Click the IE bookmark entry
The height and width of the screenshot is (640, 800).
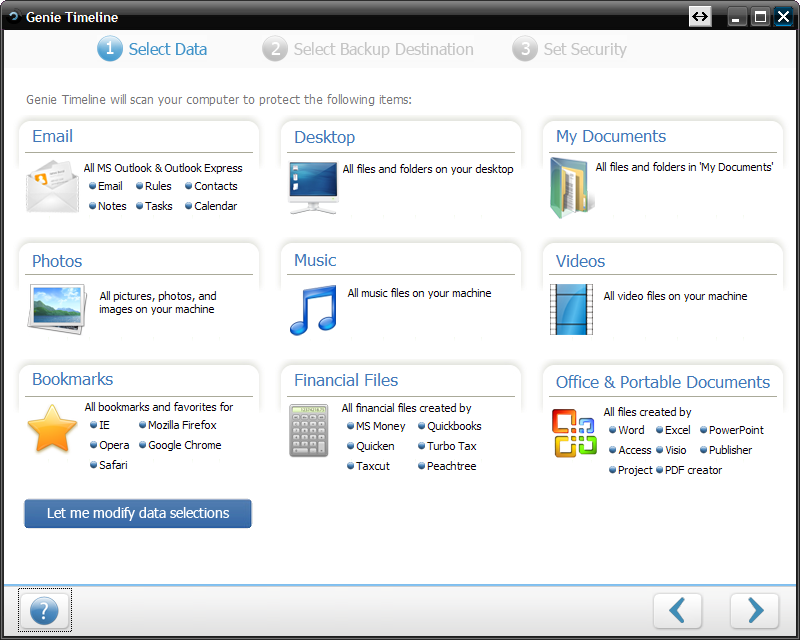tap(99, 425)
